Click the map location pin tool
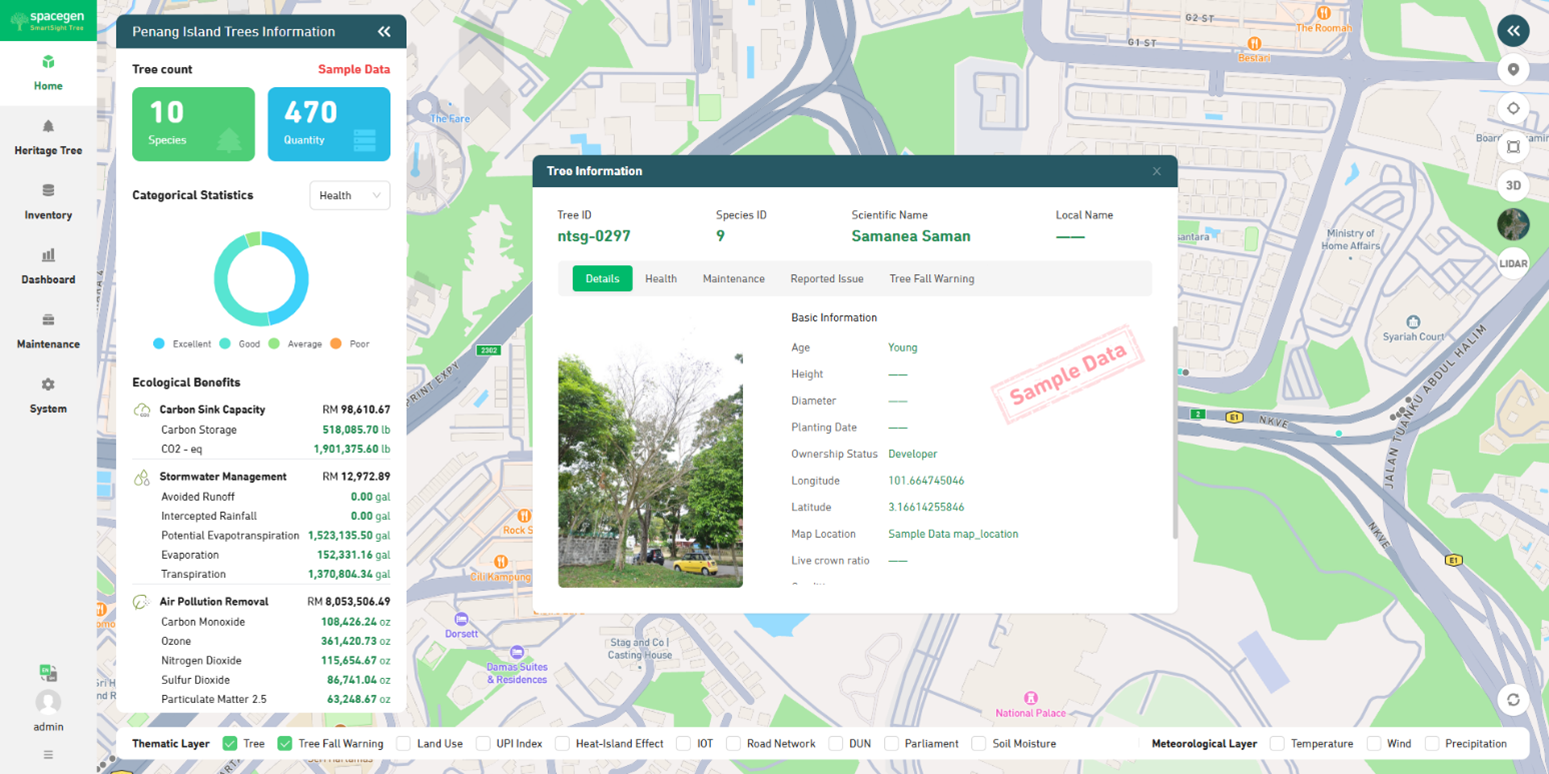The height and width of the screenshot is (774, 1549). coord(1513,70)
